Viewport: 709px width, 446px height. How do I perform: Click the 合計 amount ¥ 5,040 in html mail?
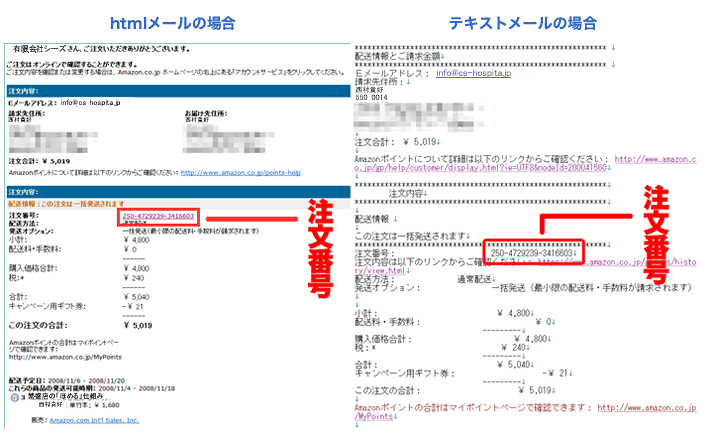click(x=136, y=297)
